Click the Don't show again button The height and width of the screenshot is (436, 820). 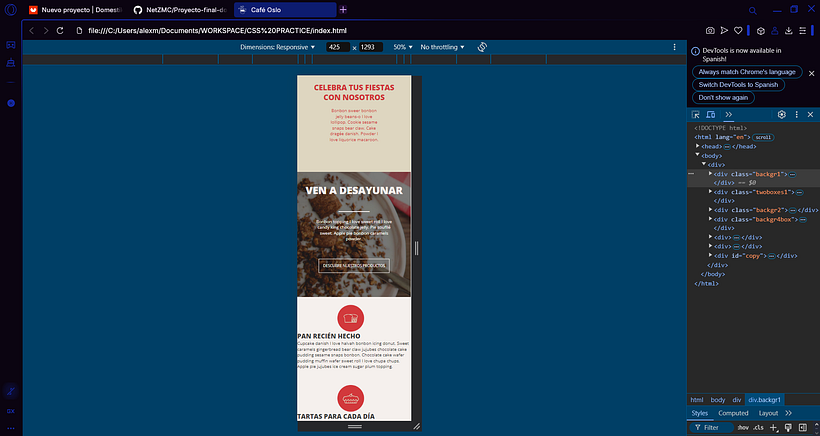(726, 98)
